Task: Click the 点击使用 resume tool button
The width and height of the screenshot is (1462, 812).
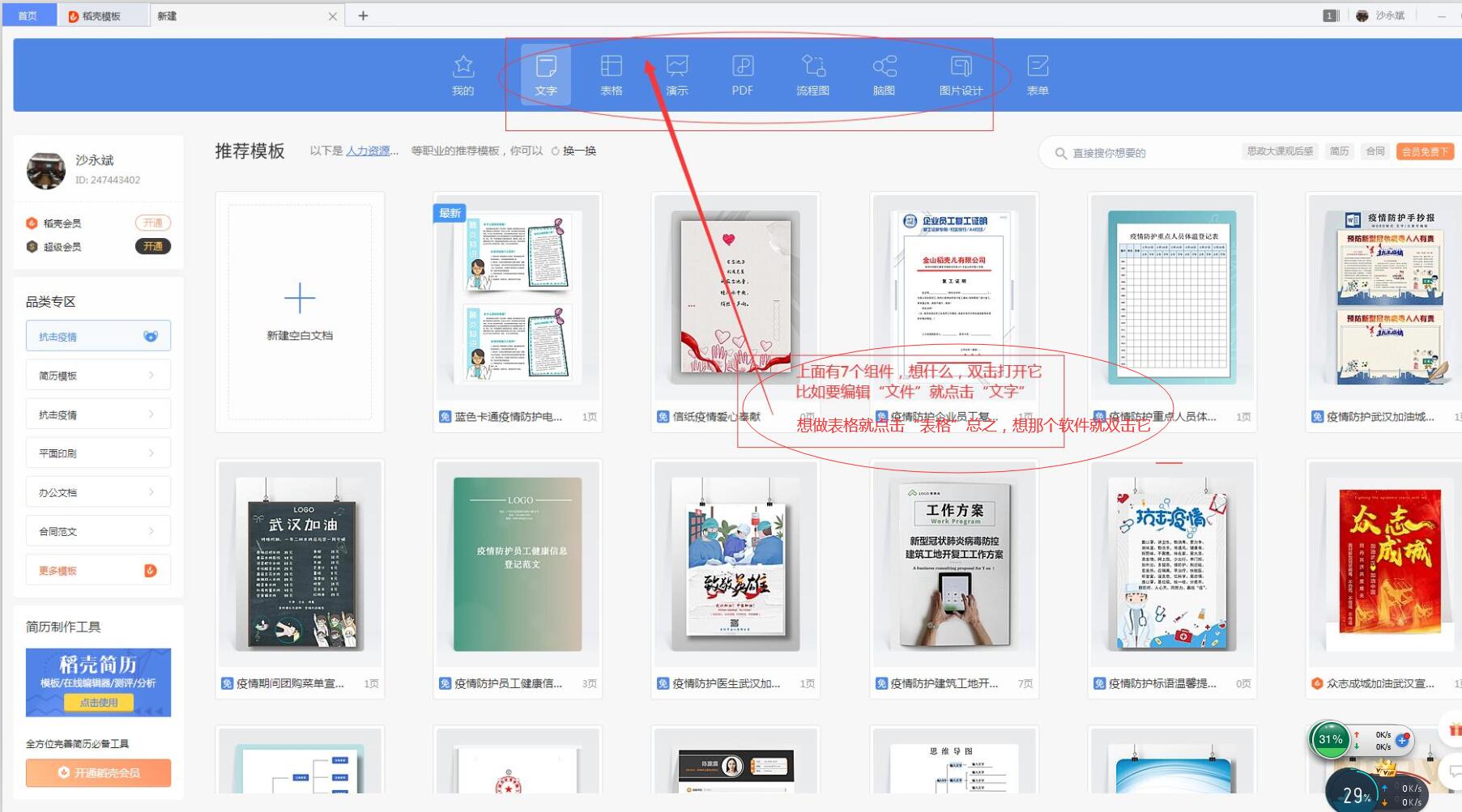Action: pos(99,703)
